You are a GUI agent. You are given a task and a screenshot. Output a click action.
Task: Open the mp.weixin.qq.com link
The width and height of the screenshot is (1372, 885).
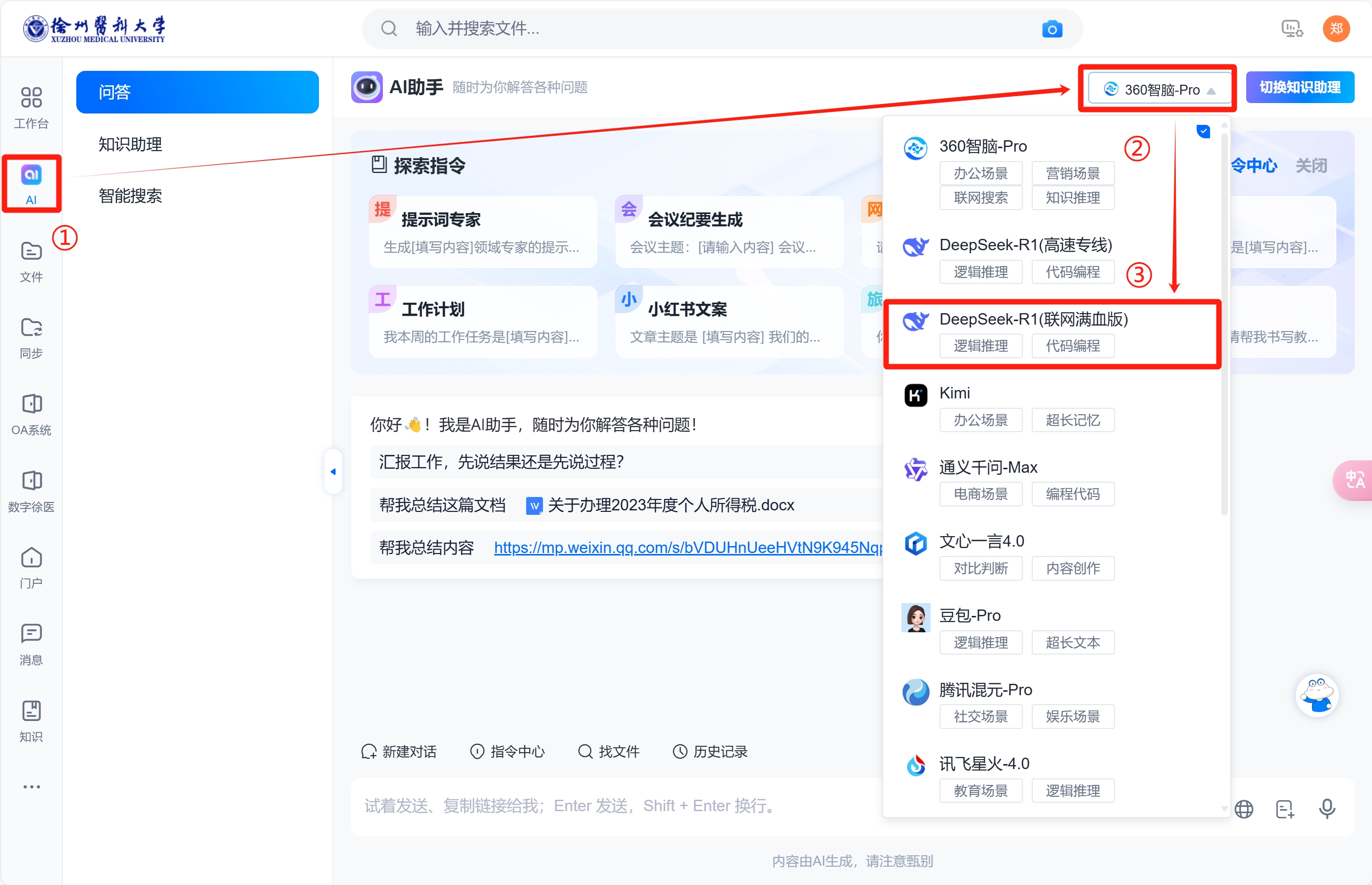(687, 547)
